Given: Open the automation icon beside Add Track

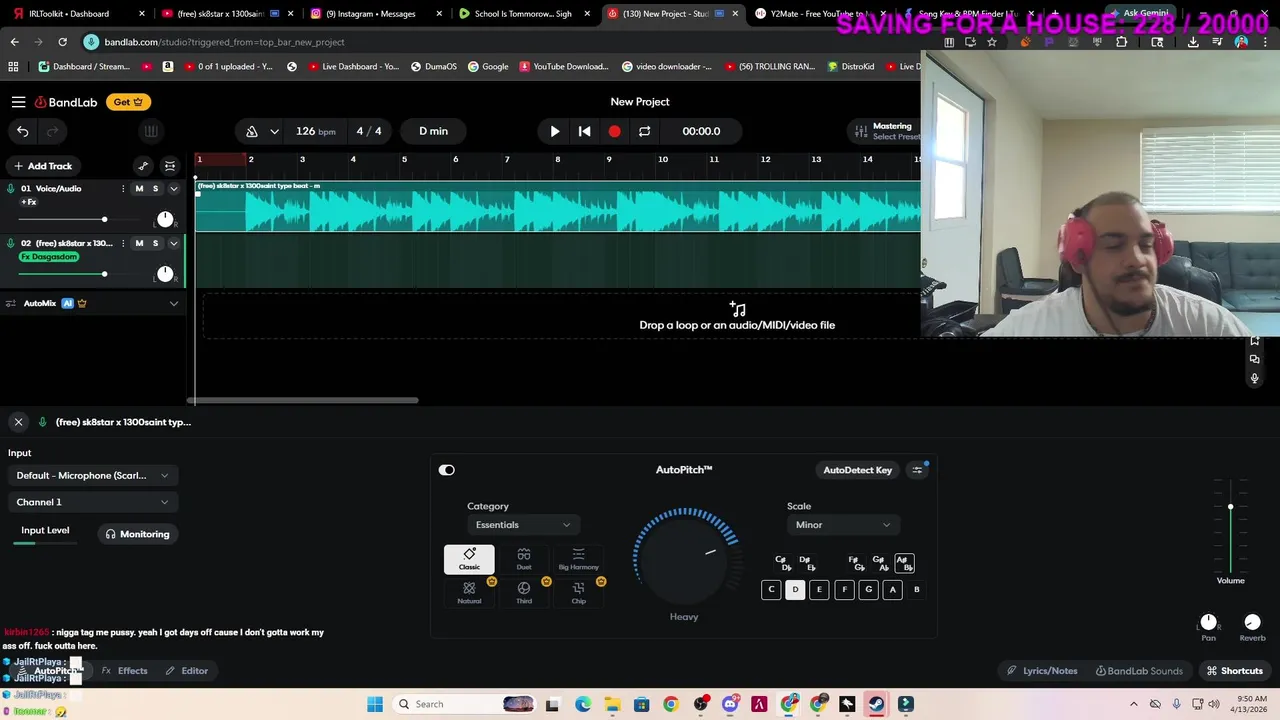Looking at the screenshot, I should (143, 166).
